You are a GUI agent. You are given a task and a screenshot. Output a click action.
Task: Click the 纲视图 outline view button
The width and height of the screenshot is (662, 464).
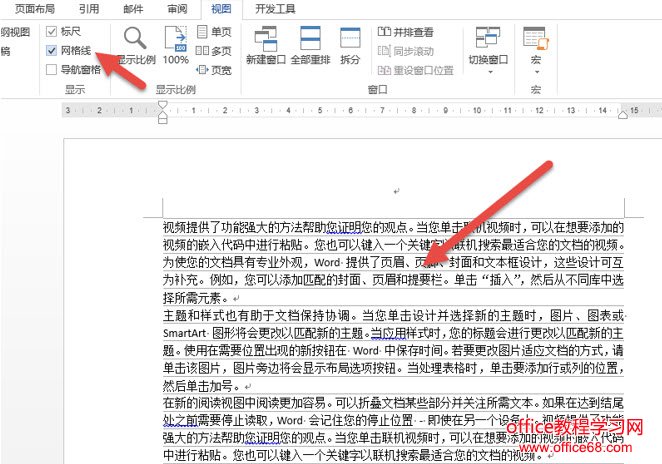coord(15,32)
